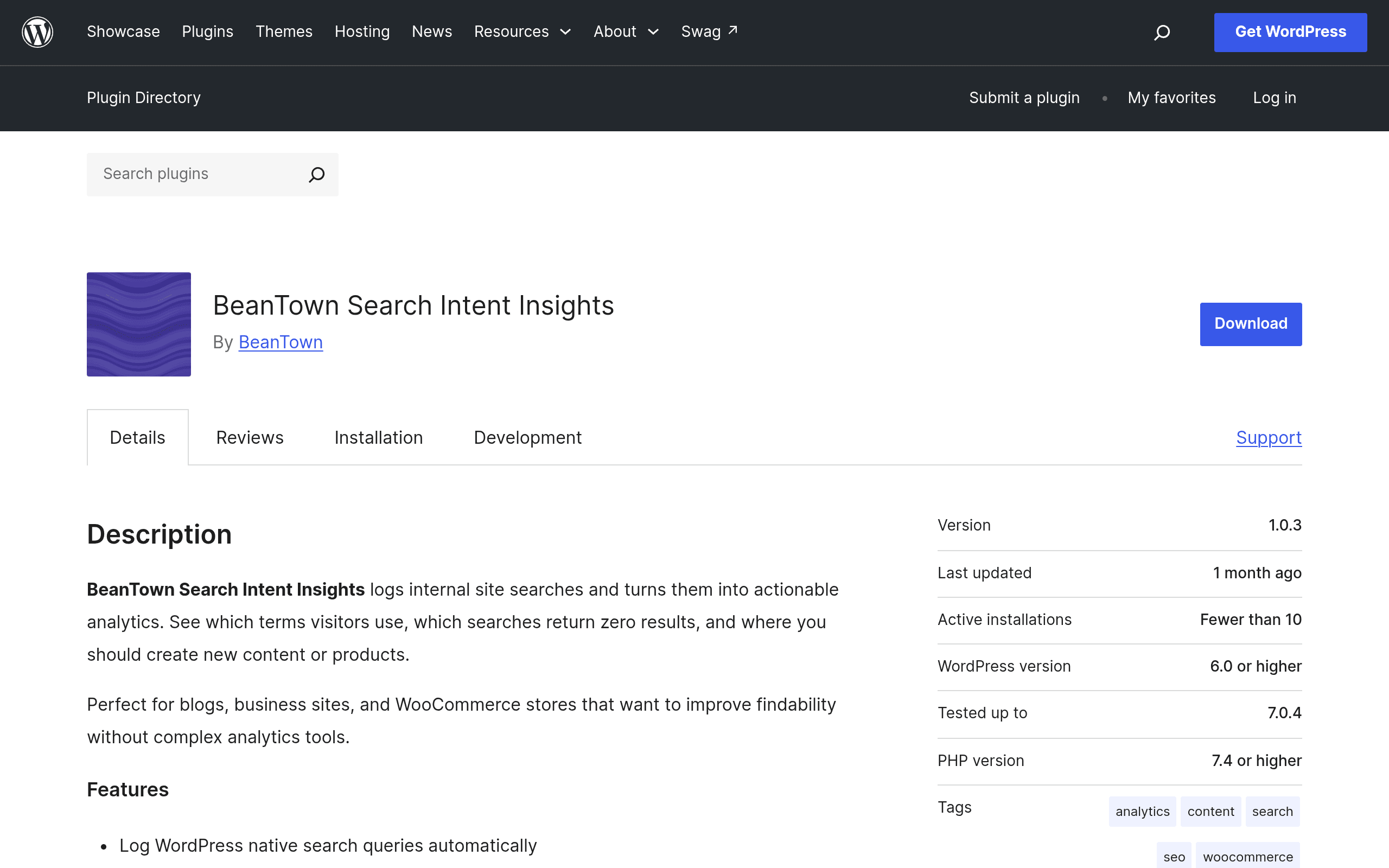Click the Log in link
This screenshot has height=868, width=1389.
(1275, 98)
